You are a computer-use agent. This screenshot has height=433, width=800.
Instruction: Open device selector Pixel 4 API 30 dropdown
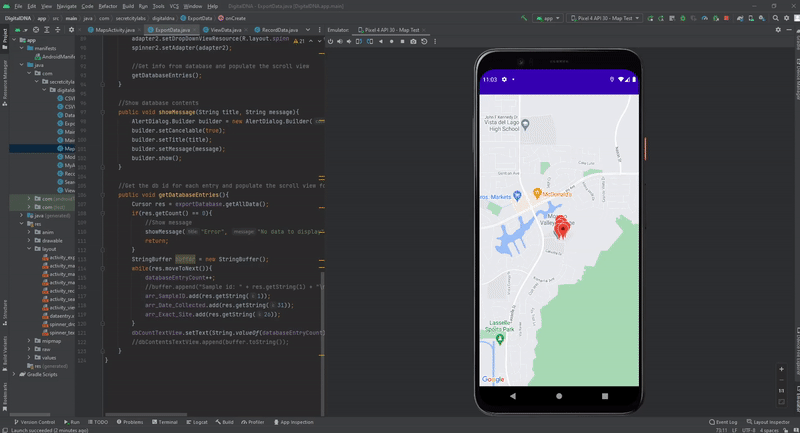click(604, 18)
